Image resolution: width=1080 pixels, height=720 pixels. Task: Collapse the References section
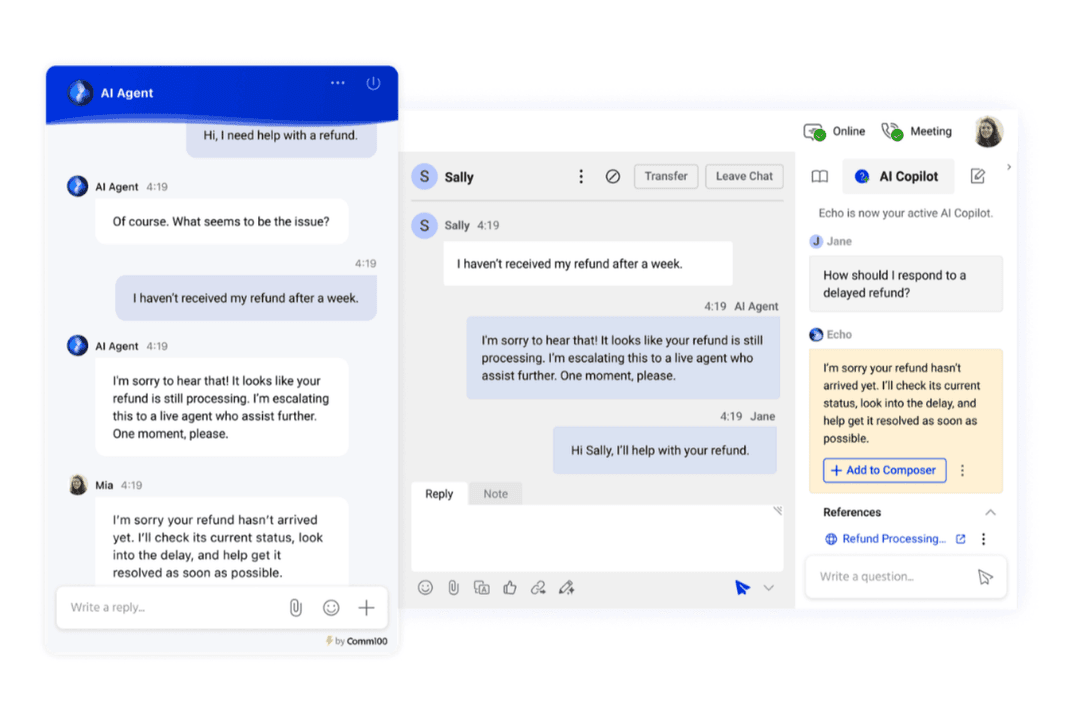990,513
